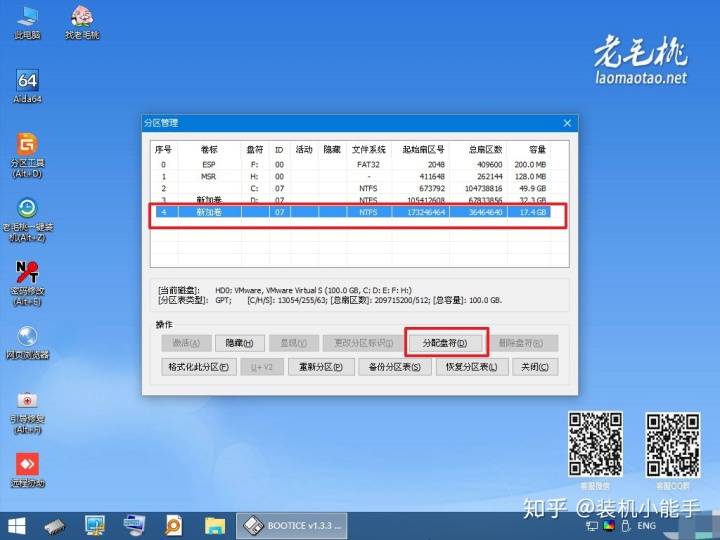Click the 备份分区表(S) button
Image resolution: width=720 pixels, height=540 pixels.
click(x=395, y=367)
